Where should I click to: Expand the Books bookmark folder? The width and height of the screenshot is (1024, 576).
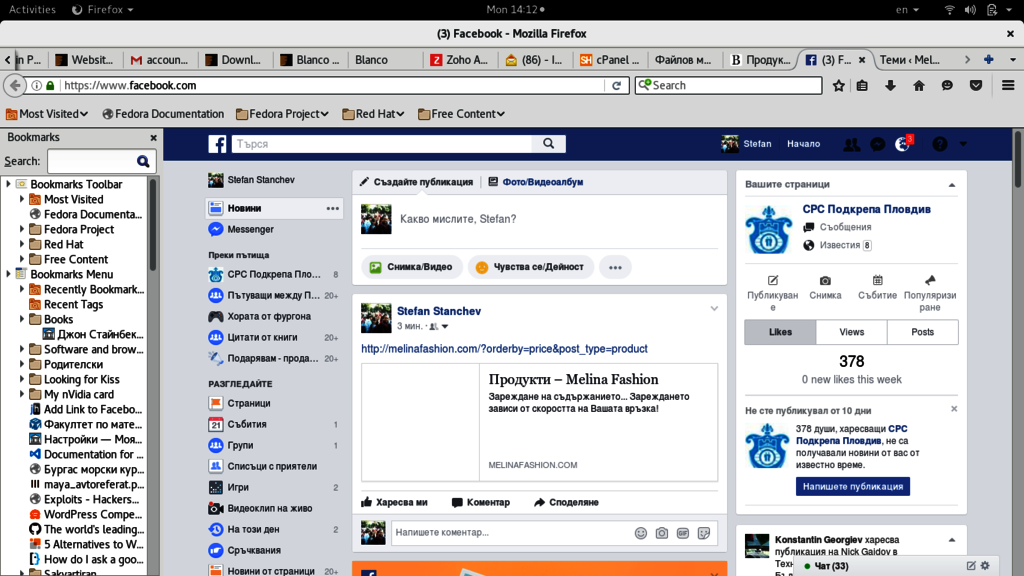[22, 319]
